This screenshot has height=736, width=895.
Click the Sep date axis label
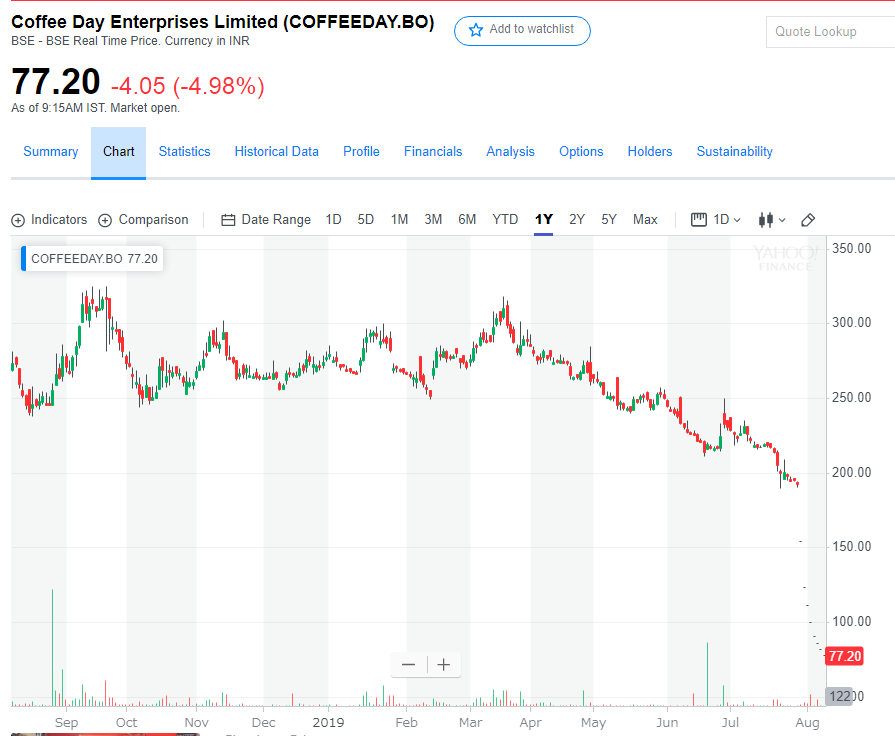click(66, 722)
